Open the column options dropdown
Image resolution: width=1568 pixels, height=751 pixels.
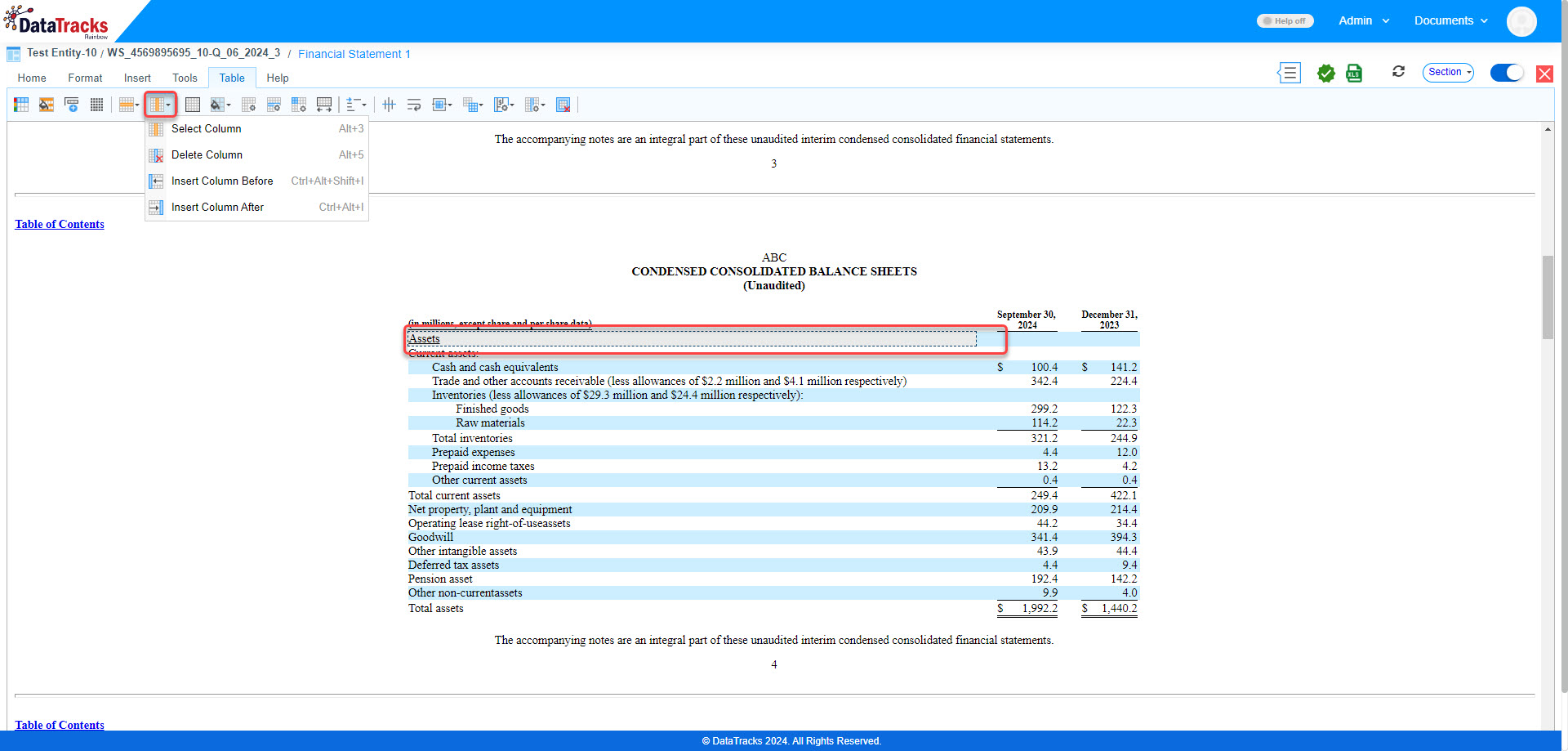coord(160,105)
